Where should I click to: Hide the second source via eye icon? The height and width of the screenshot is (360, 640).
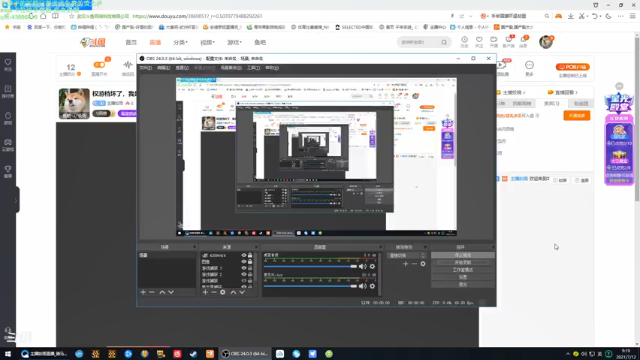click(x=244, y=262)
